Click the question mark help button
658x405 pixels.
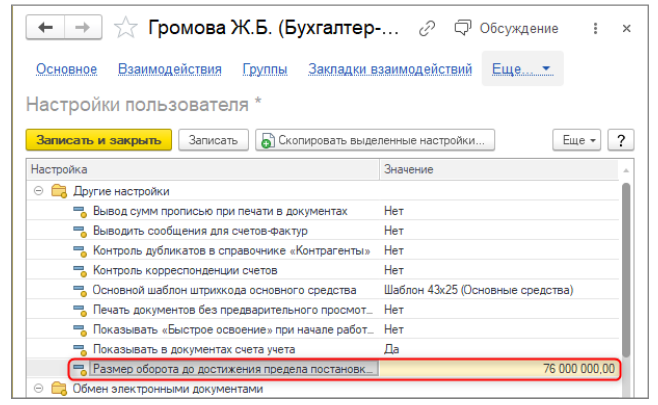[621, 140]
